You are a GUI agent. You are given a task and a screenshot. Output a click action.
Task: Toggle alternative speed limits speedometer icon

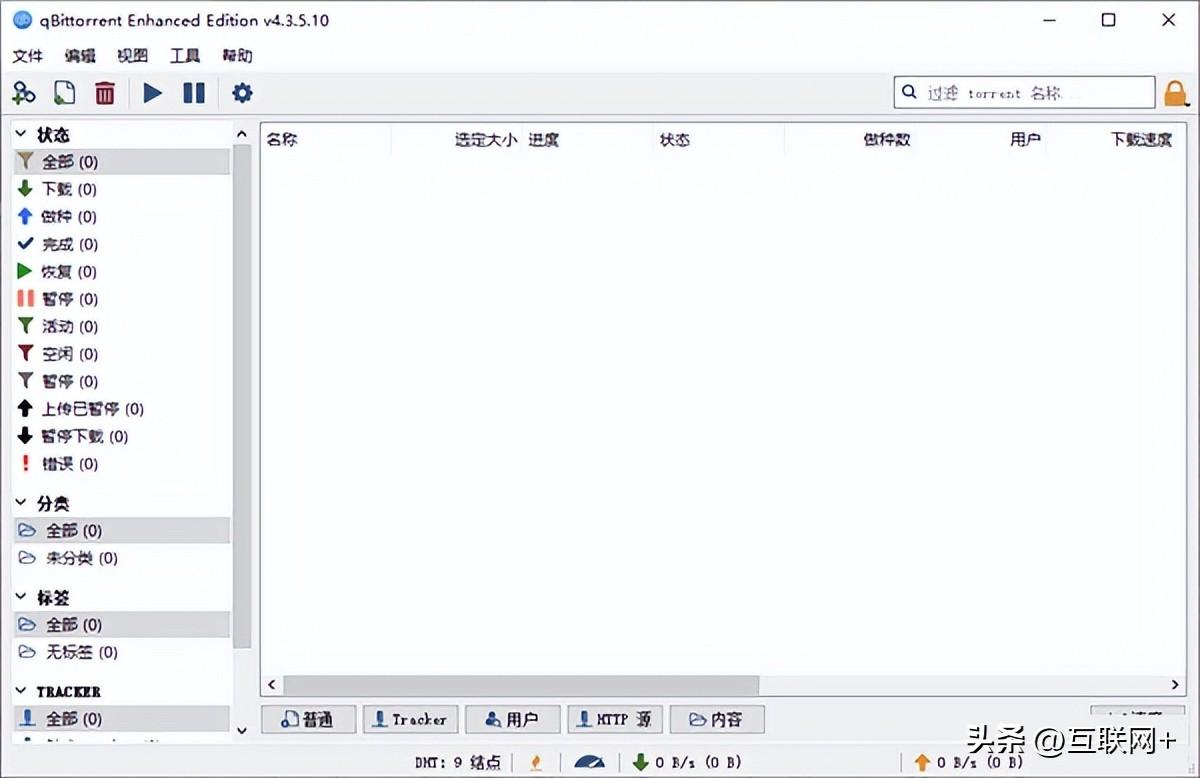point(589,763)
